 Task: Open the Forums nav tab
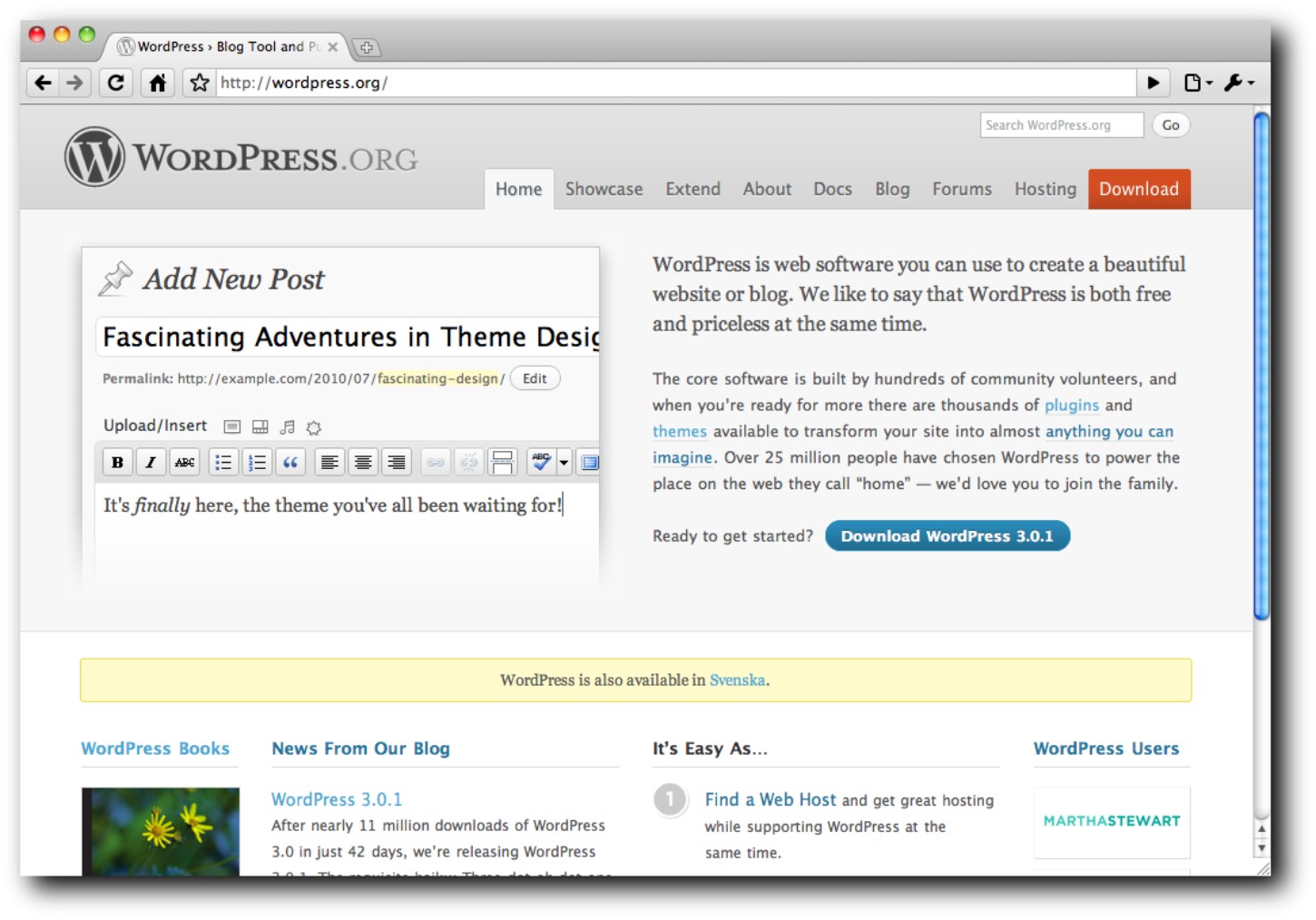(x=962, y=189)
